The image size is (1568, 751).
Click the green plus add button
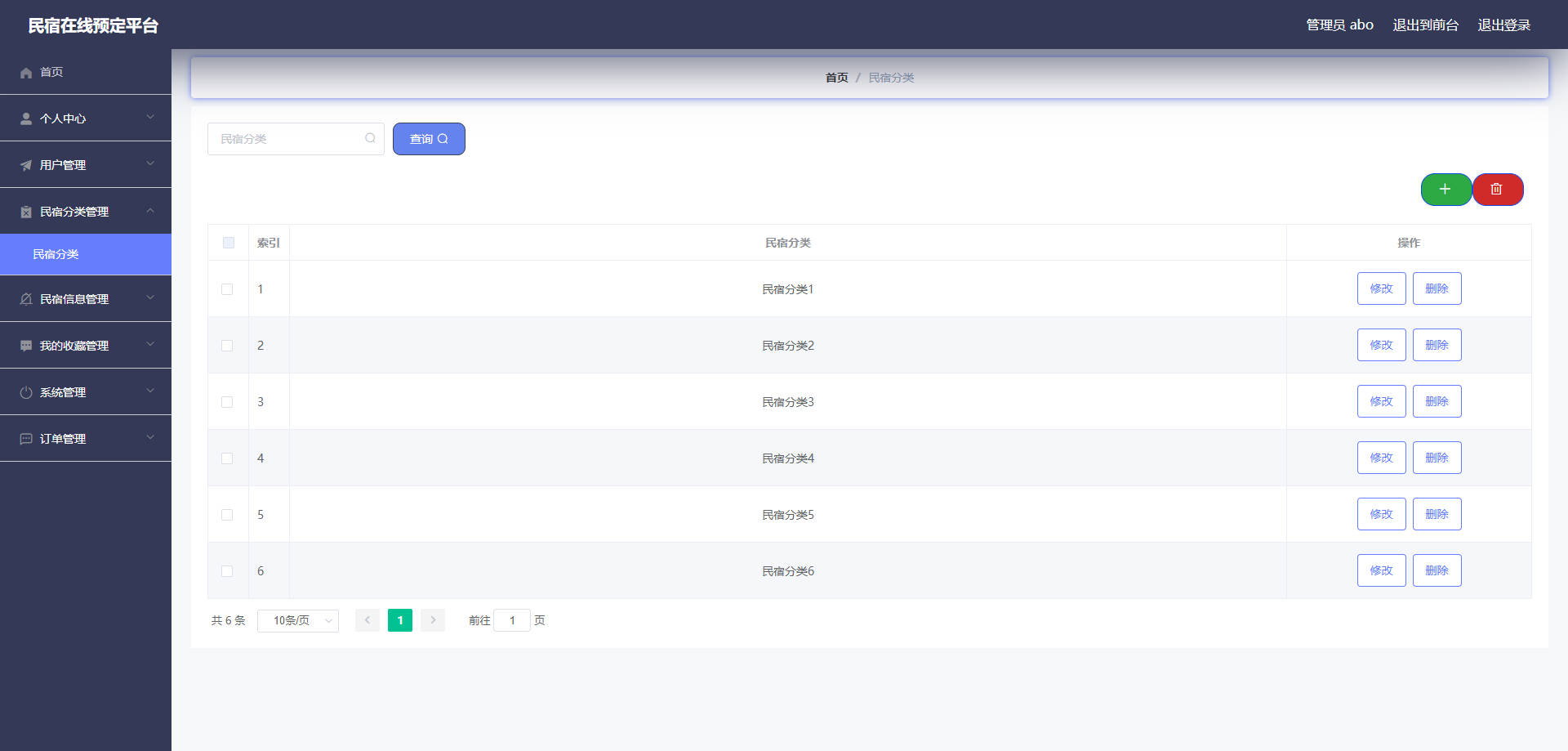(1445, 190)
